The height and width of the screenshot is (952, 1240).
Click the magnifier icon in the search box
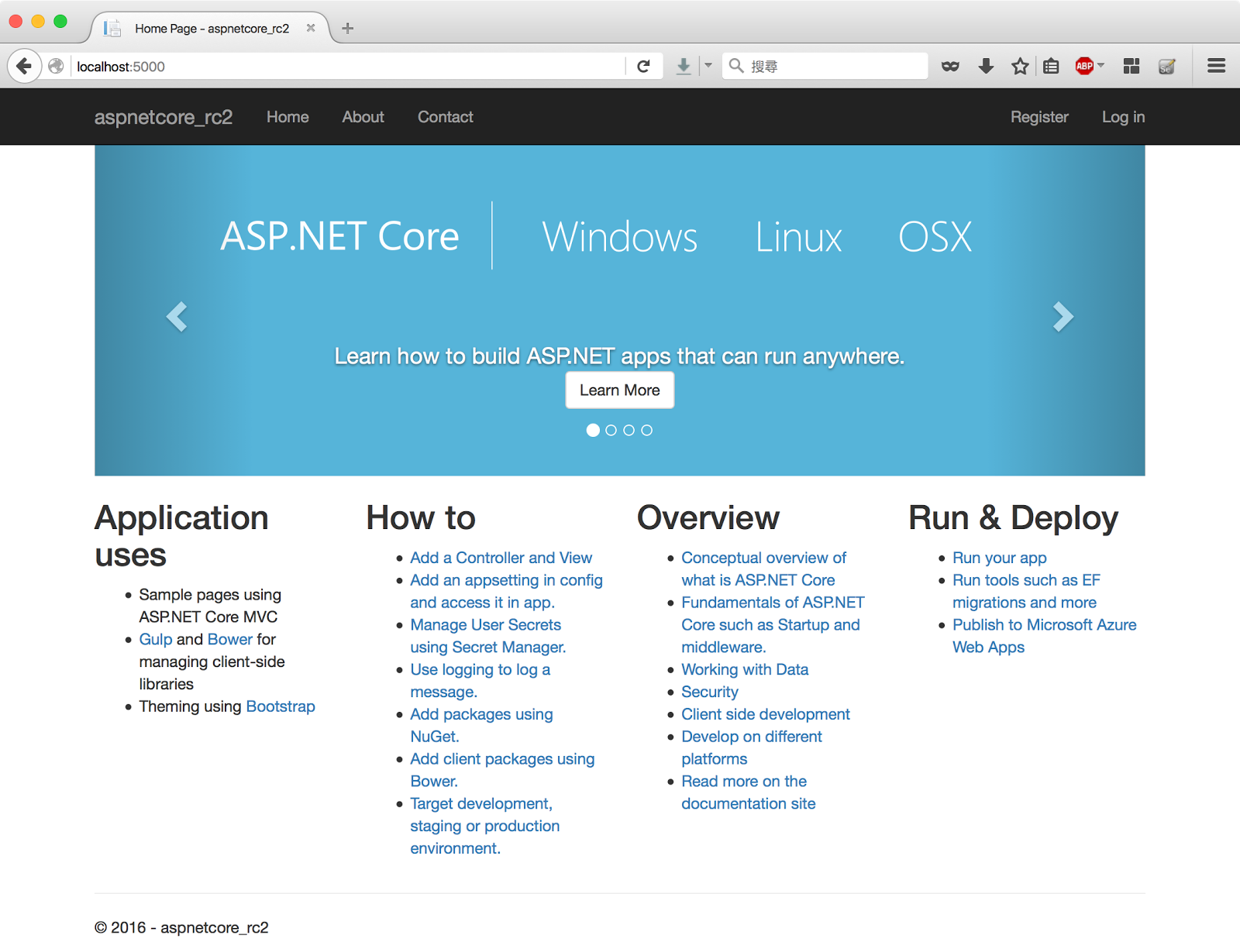coord(736,66)
